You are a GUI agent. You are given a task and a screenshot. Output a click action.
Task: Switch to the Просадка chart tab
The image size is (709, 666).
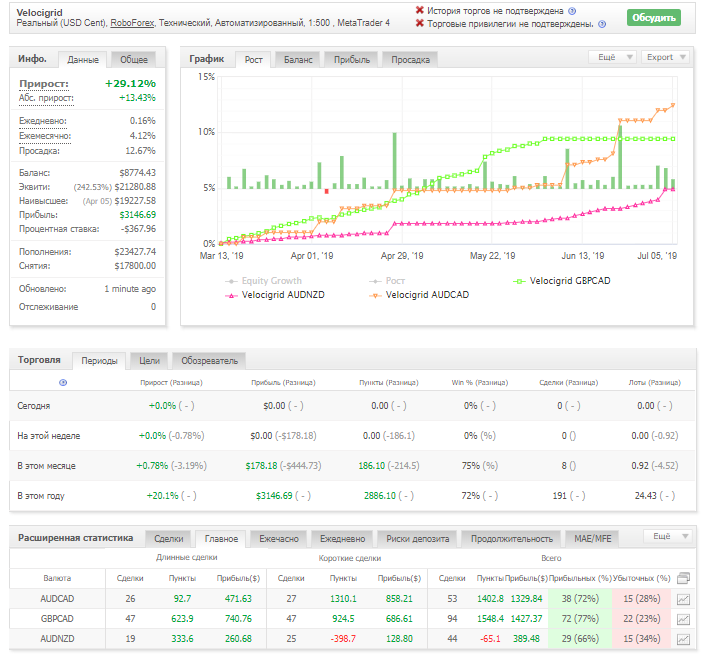[x=410, y=60]
